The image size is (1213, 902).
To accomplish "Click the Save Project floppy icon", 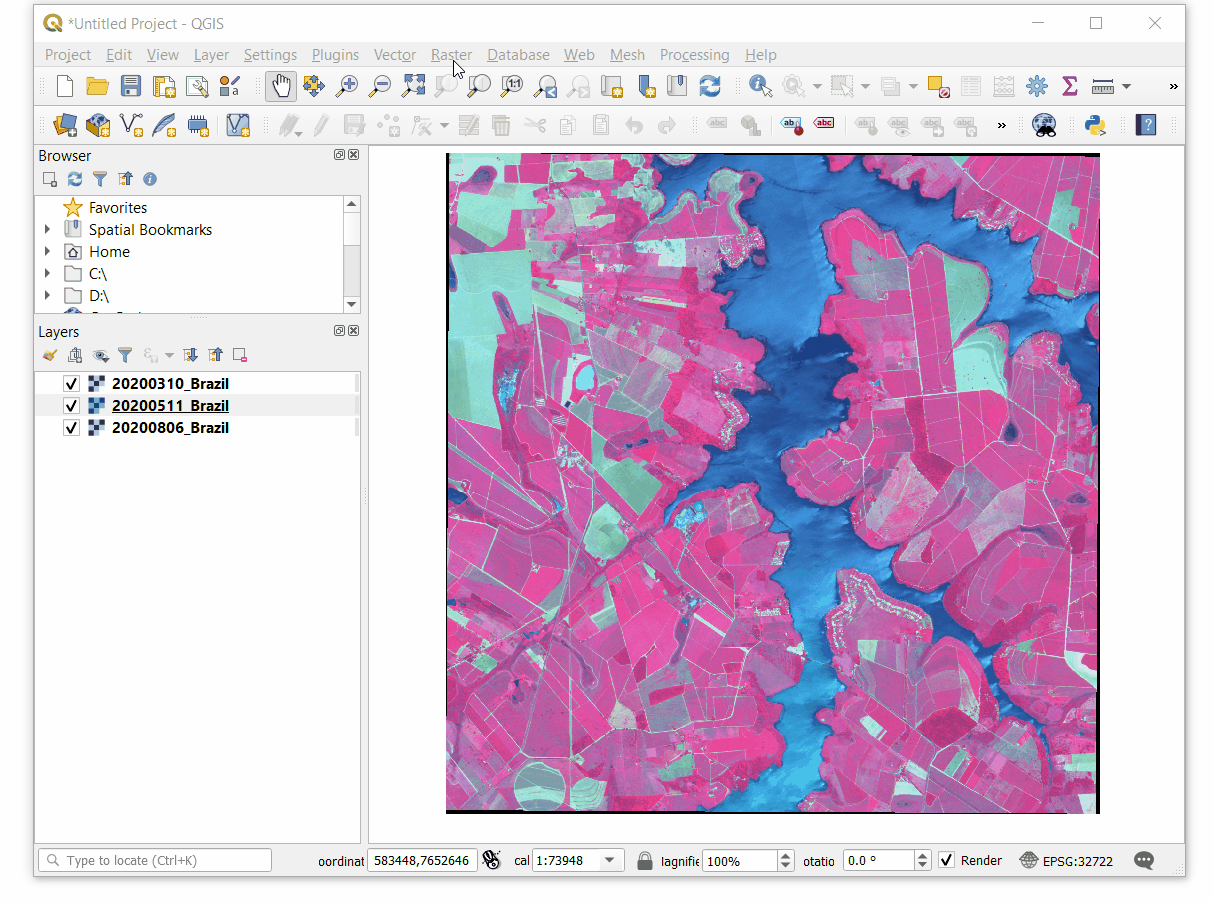I will tap(131, 86).
